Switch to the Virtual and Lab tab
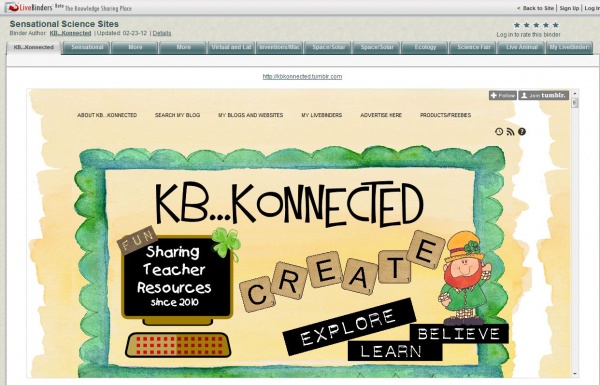This screenshot has width=600, height=385. (x=232, y=47)
